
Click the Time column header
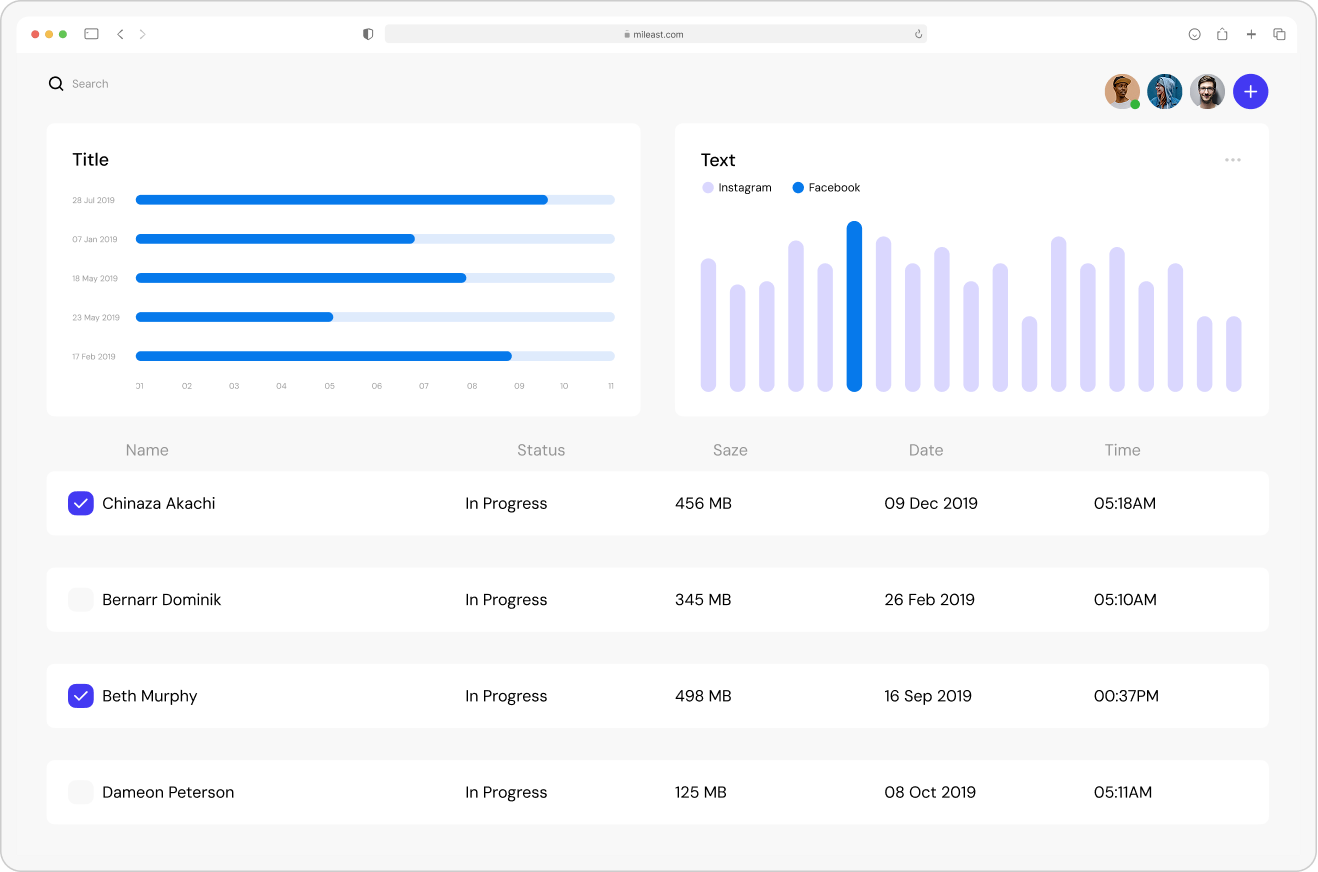tap(1122, 450)
